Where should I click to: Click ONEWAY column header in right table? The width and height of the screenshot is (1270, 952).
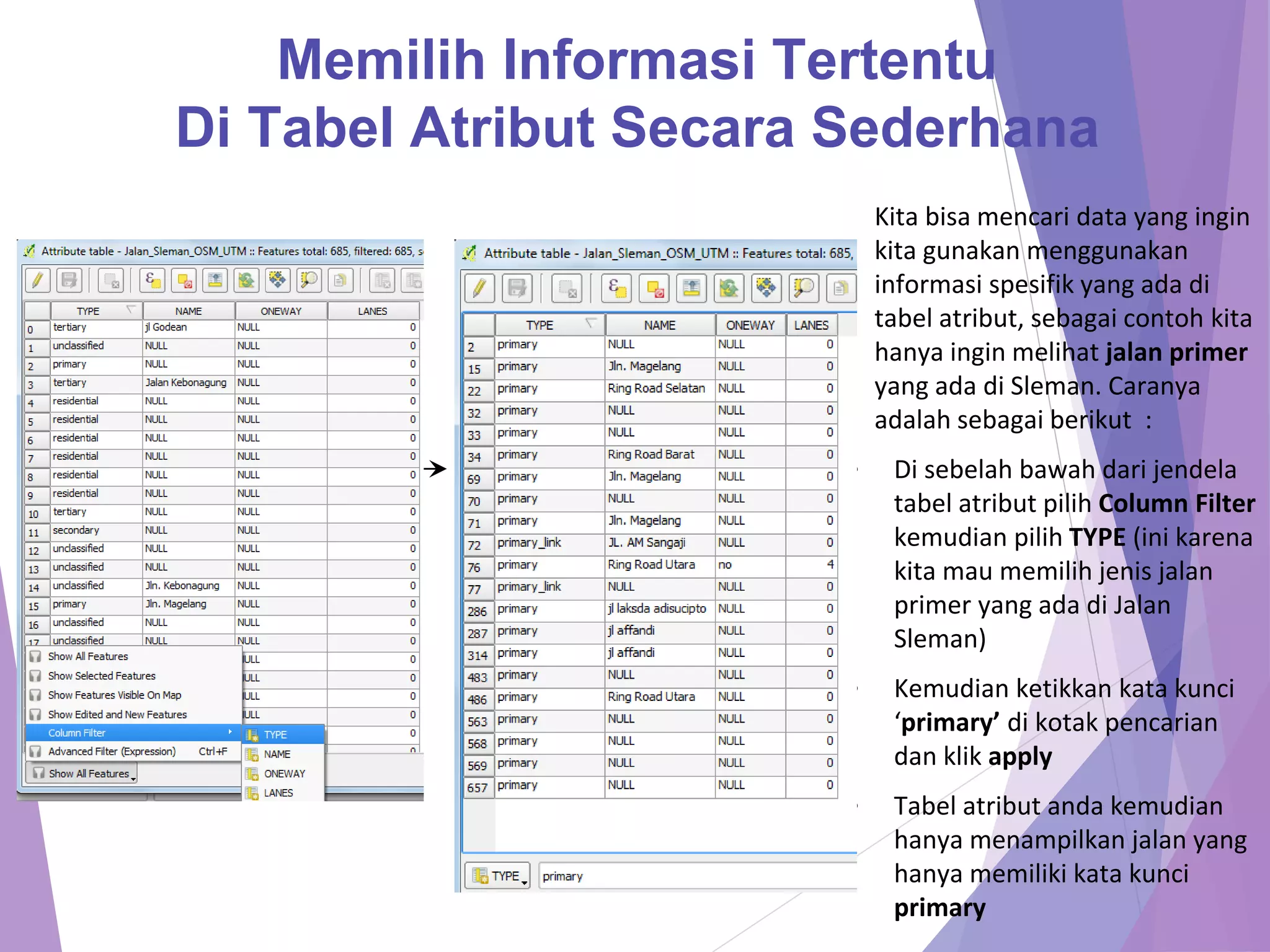click(x=750, y=325)
